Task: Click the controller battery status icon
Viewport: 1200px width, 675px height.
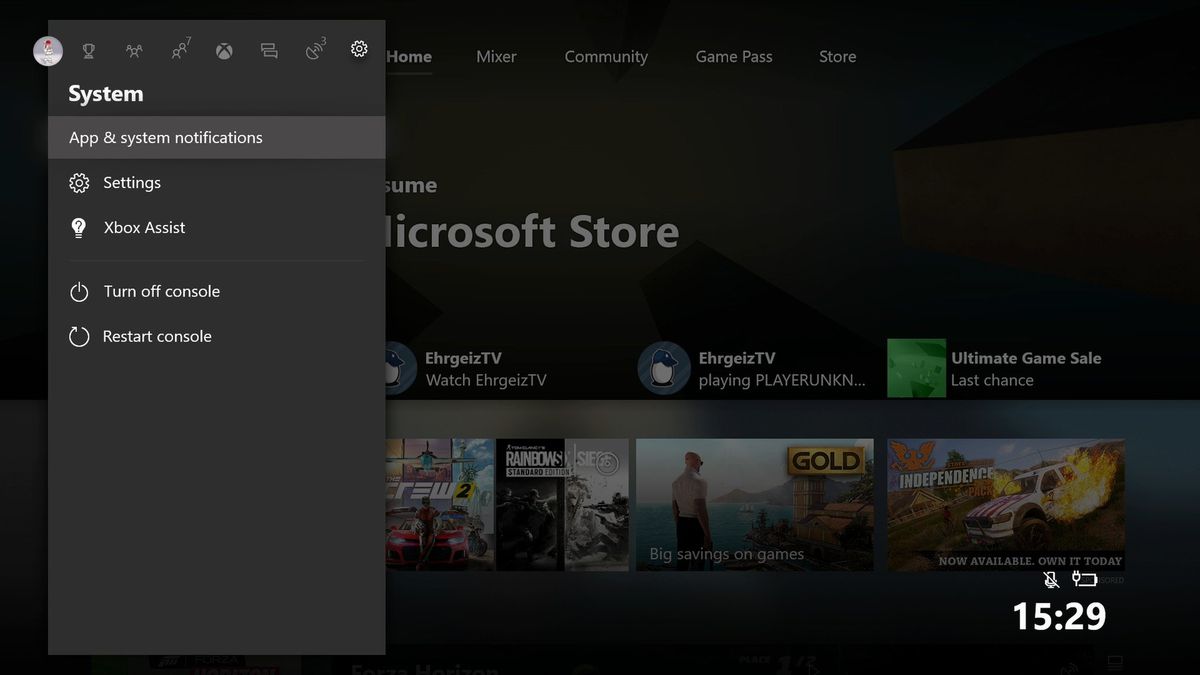Action: click(x=1085, y=579)
